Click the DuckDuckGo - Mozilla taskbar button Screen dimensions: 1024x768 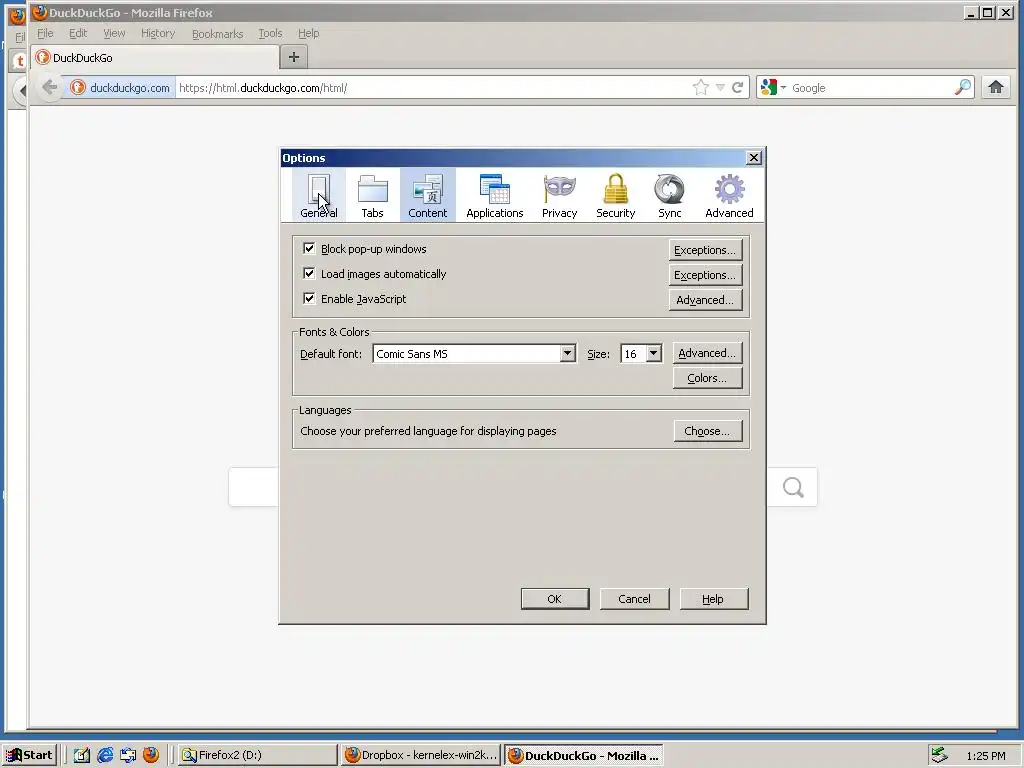(584, 755)
